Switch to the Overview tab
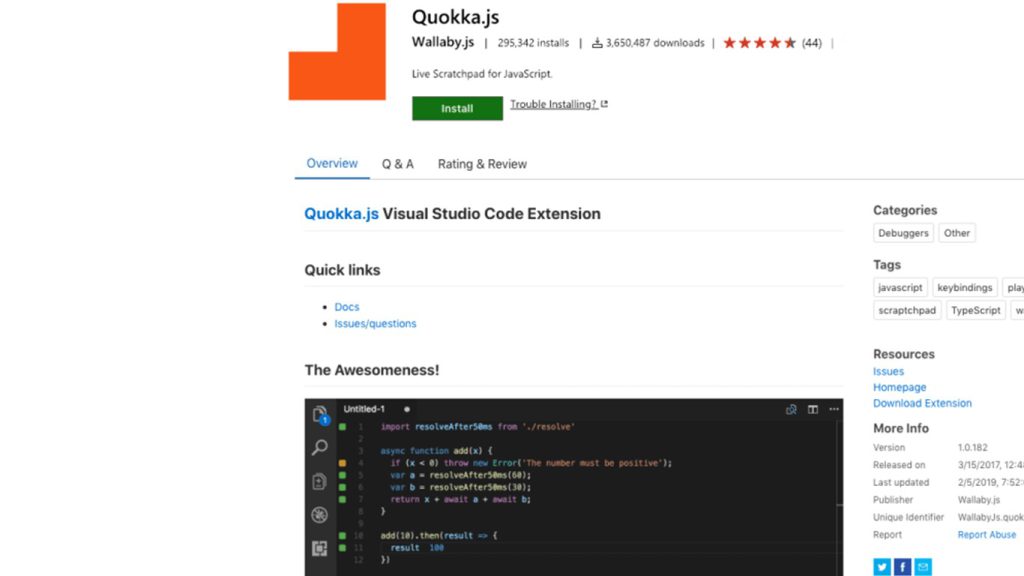This screenshot has width=1024, height=576. point(332,163)
